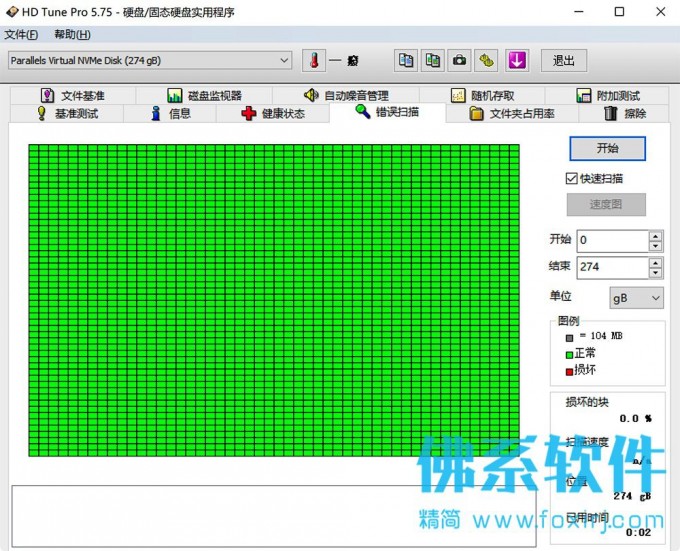Increase the 开始 value with up arrow
The height and width of the screenshot is (551, 680).
coord(656,236)
